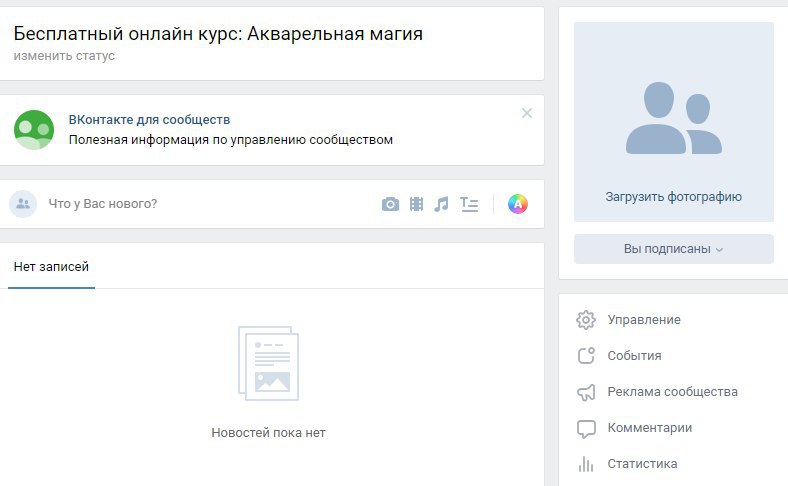Click the Новостей пока нет text

coord(268,433)
